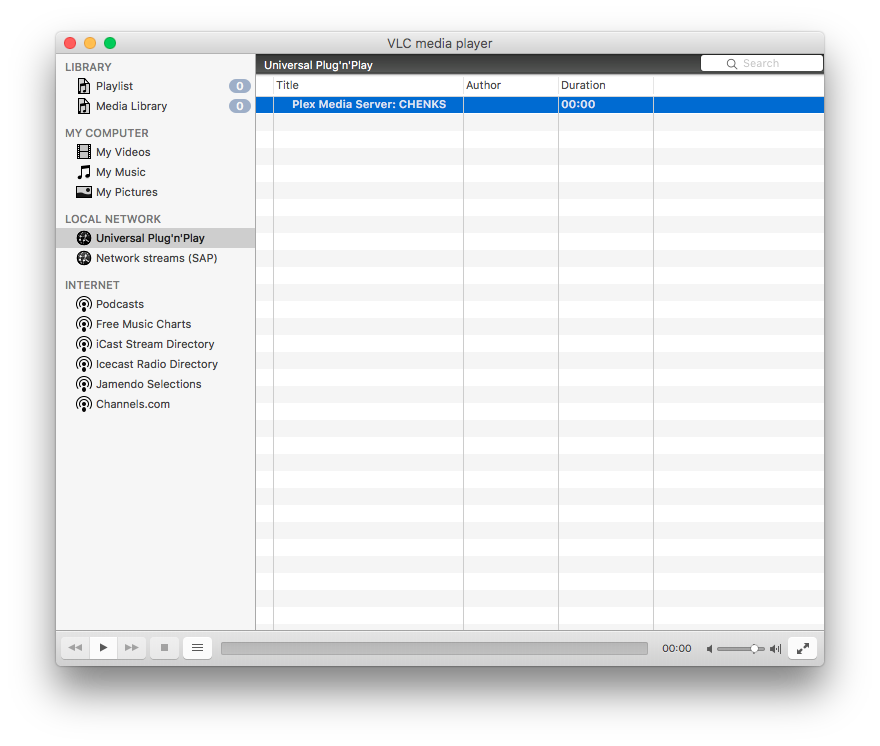Select the Free Music Charts icon

[x=84, y=324]
